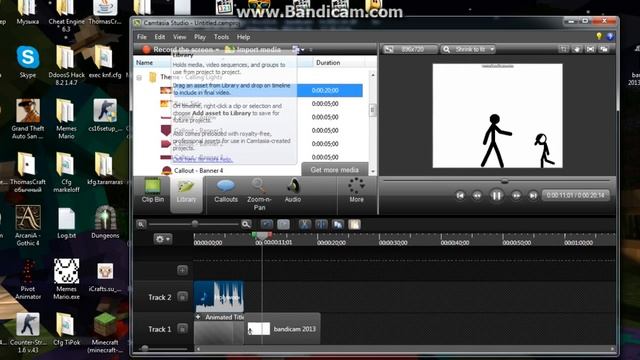The width and height of the screenshot is (640, 360).
Task: Open the File menu
Action: click(142, 37)
